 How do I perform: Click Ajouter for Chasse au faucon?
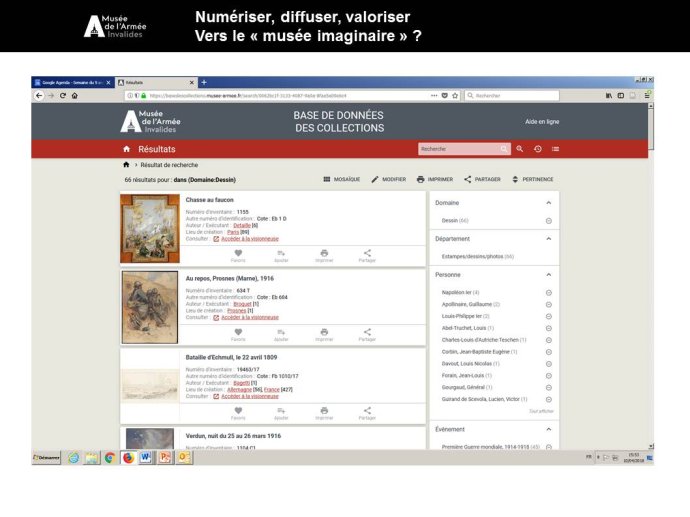click(x=281, y=256)
